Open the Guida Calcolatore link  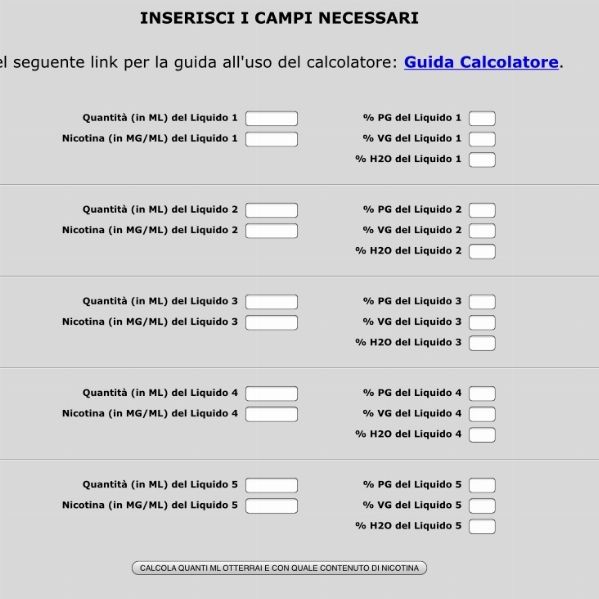(x=481, y=62)
